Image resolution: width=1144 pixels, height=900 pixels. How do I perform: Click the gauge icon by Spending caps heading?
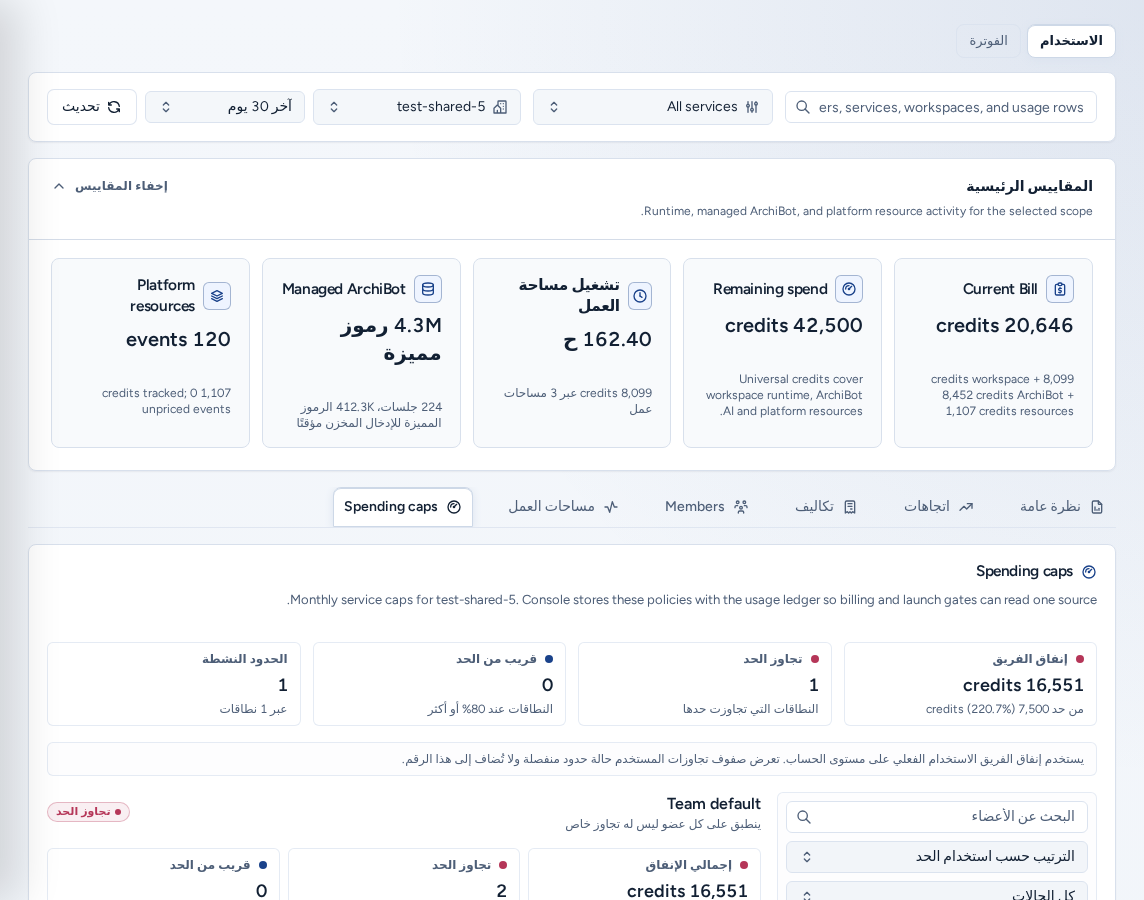tap(1089, 572)
